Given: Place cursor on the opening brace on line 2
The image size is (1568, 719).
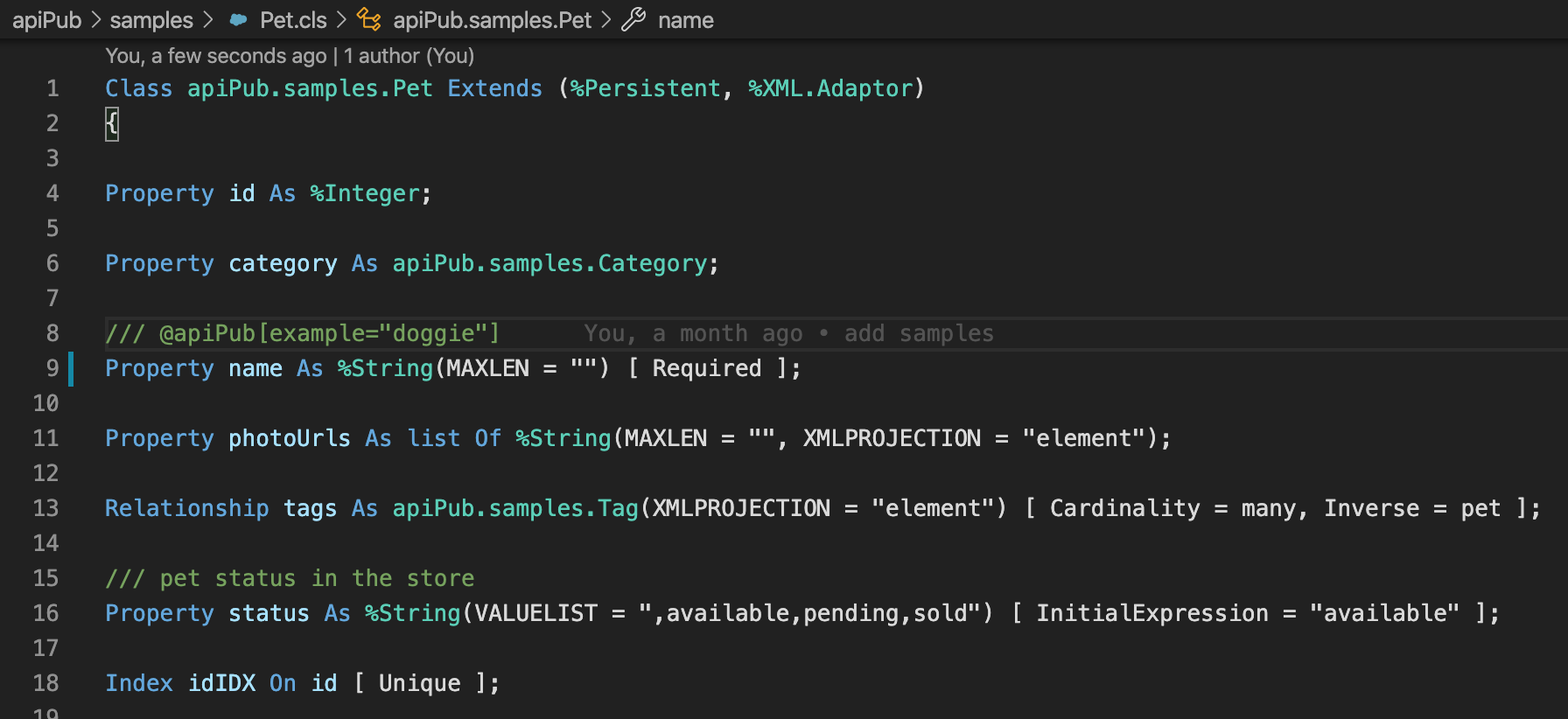Looking at the screenshot, I should pyautogui.click(x=112, y=123).
